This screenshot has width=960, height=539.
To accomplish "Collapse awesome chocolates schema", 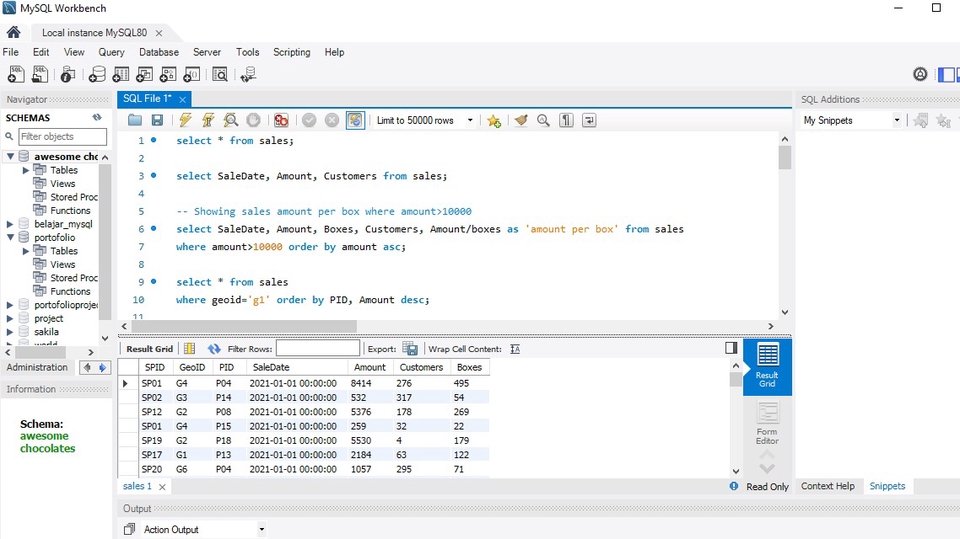I will point(10,156).
